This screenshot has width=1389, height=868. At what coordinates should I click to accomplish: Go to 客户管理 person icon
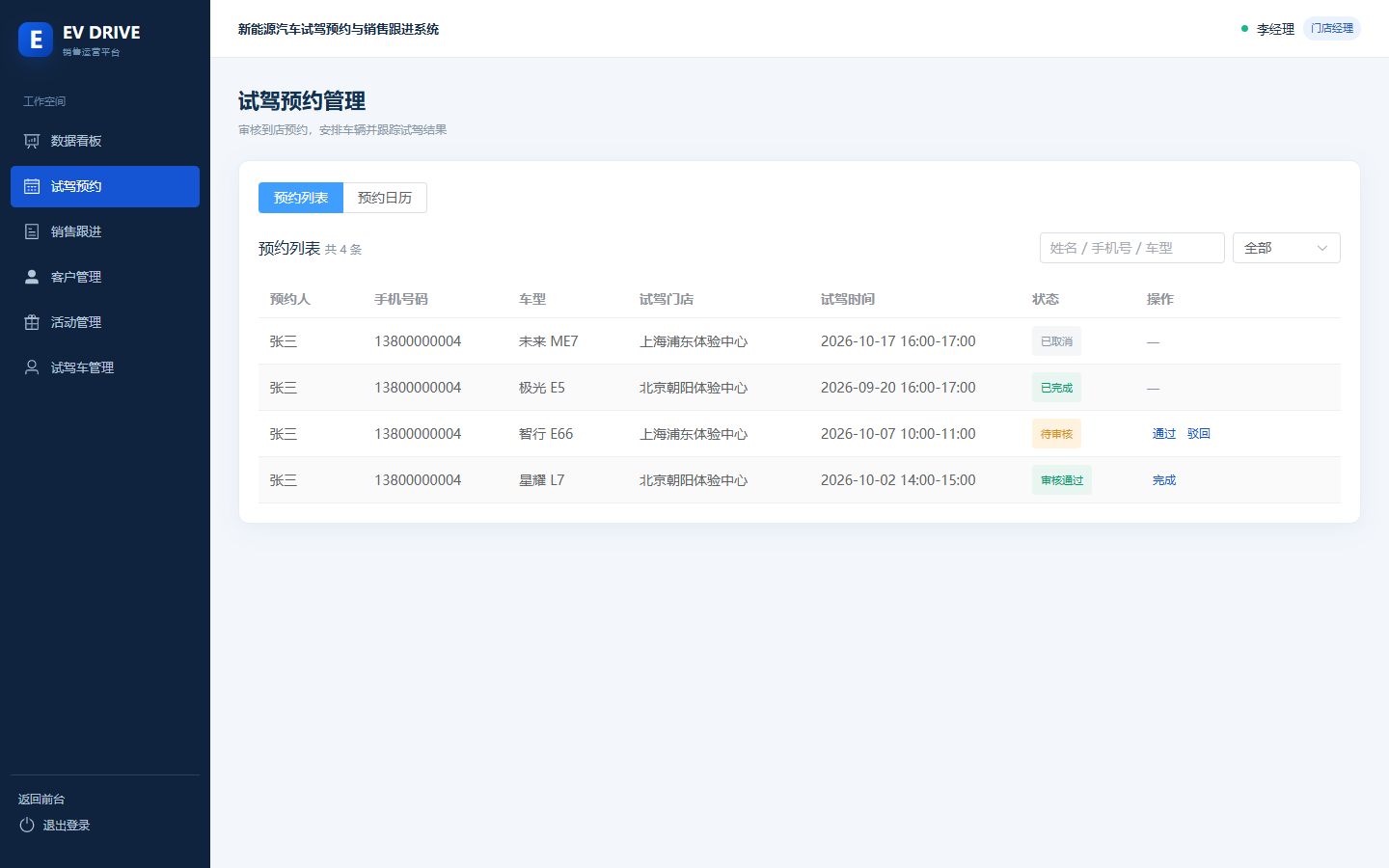(32, 277)
